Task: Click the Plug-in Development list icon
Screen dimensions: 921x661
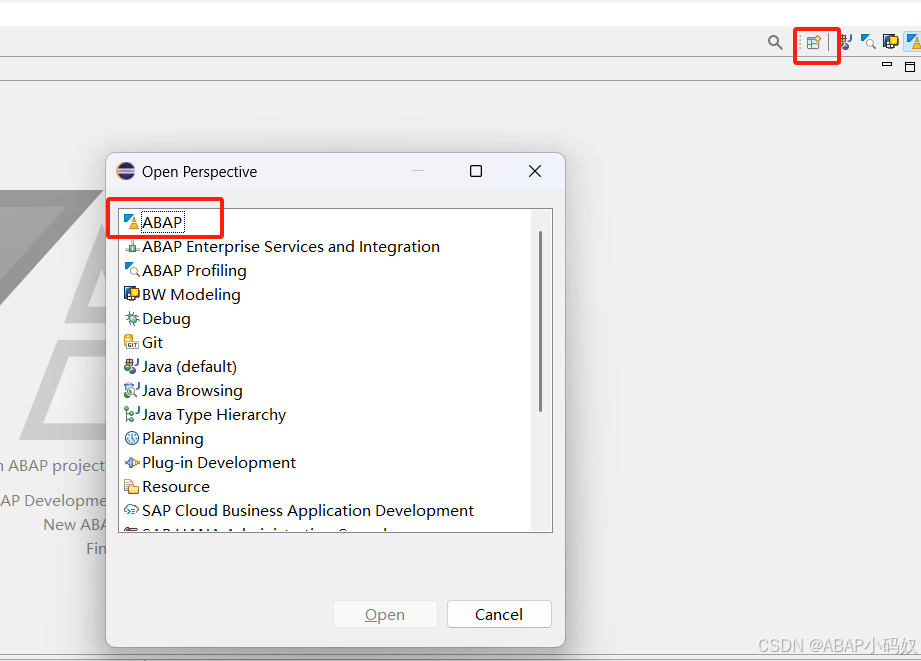Action: [132, 462]
